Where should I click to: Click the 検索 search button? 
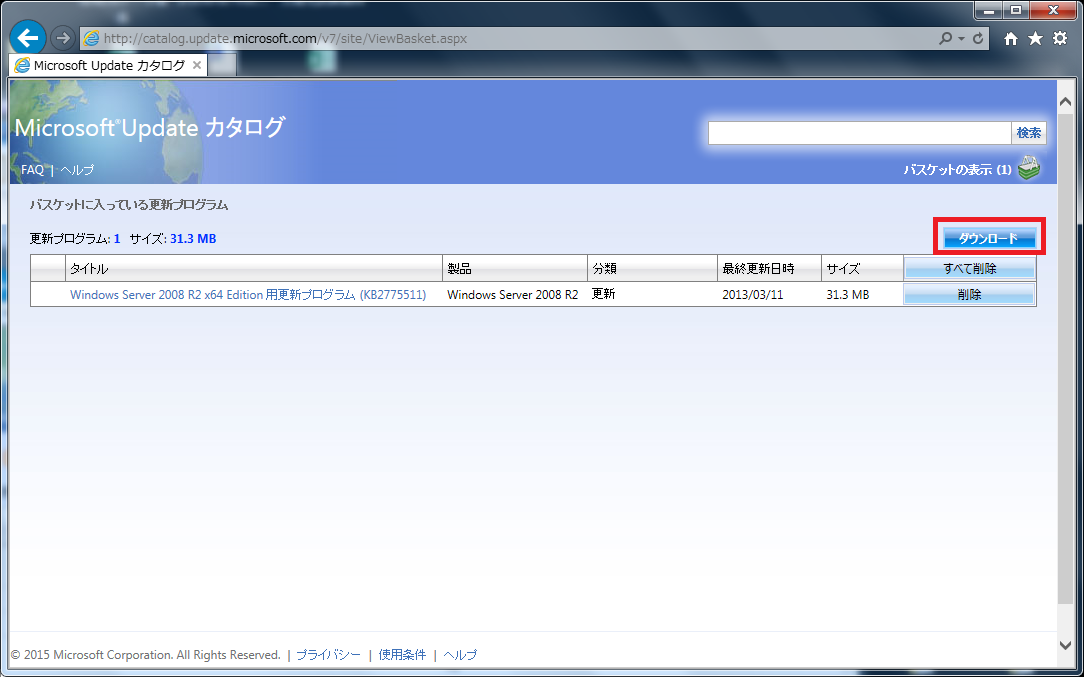point(1029,133)
